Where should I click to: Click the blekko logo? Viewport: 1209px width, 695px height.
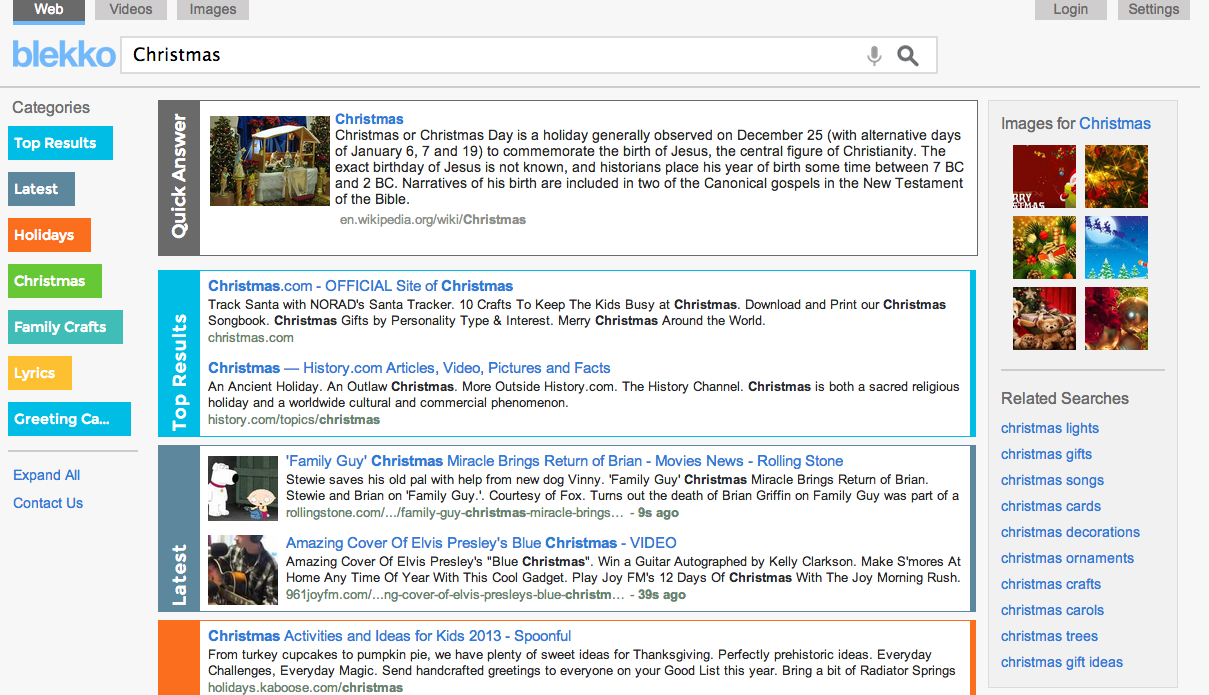point(64,54)
